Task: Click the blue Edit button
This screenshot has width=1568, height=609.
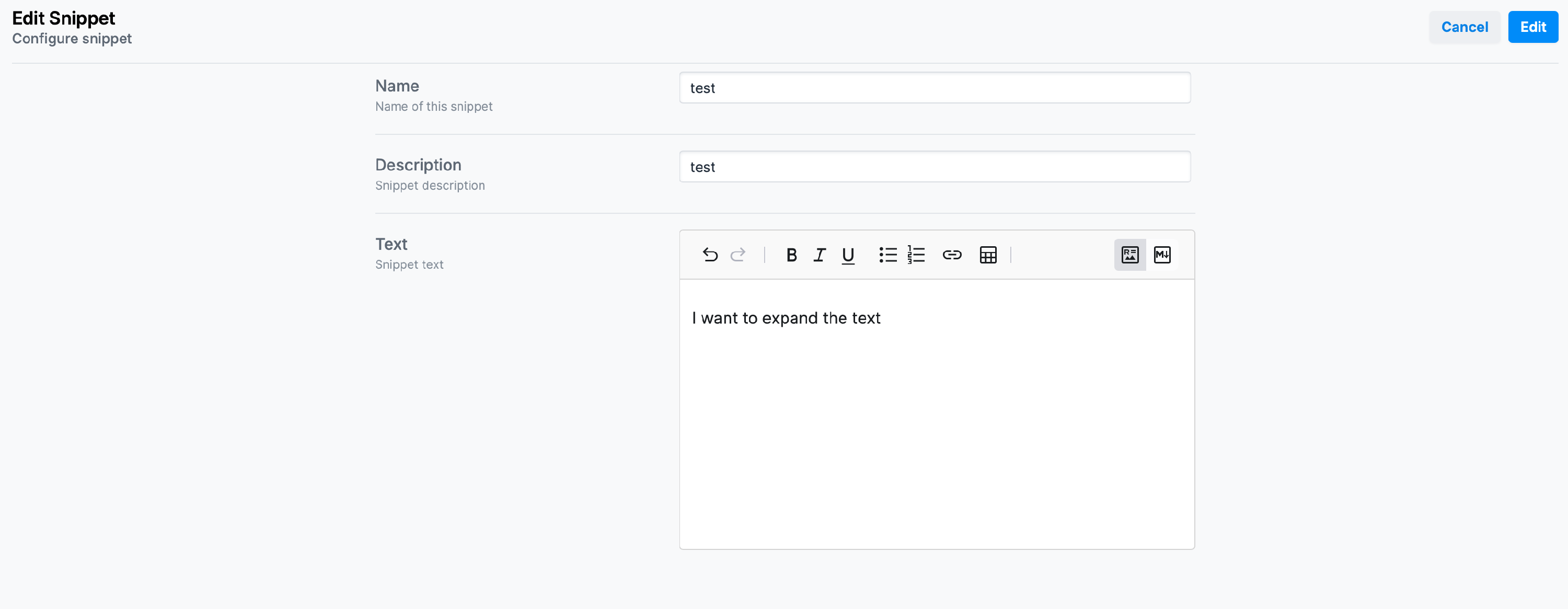Action: pyautogui.click(x=1532, y=27)
